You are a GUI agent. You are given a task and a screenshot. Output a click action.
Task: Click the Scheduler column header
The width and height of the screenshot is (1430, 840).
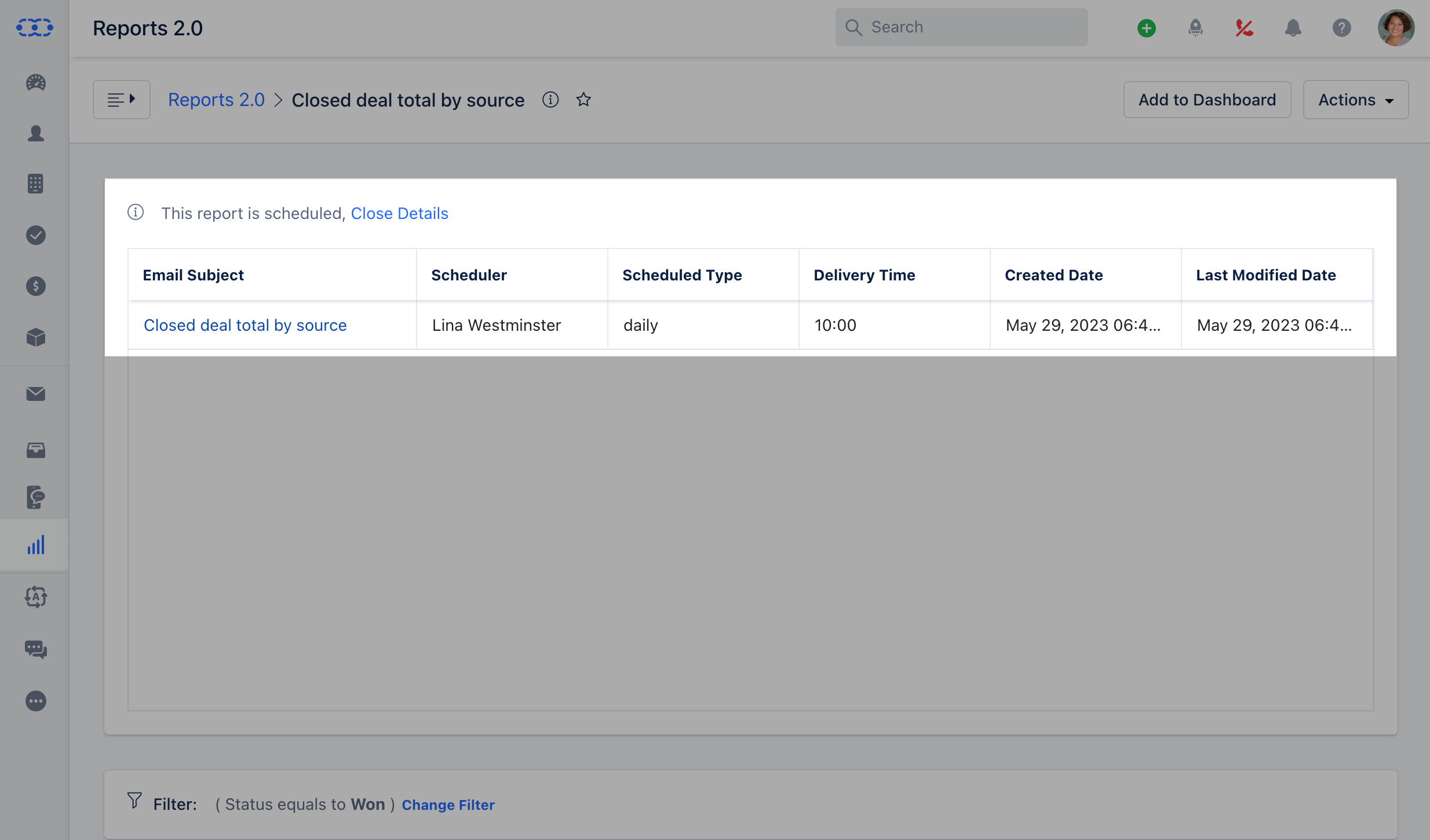tap(512, 275)
